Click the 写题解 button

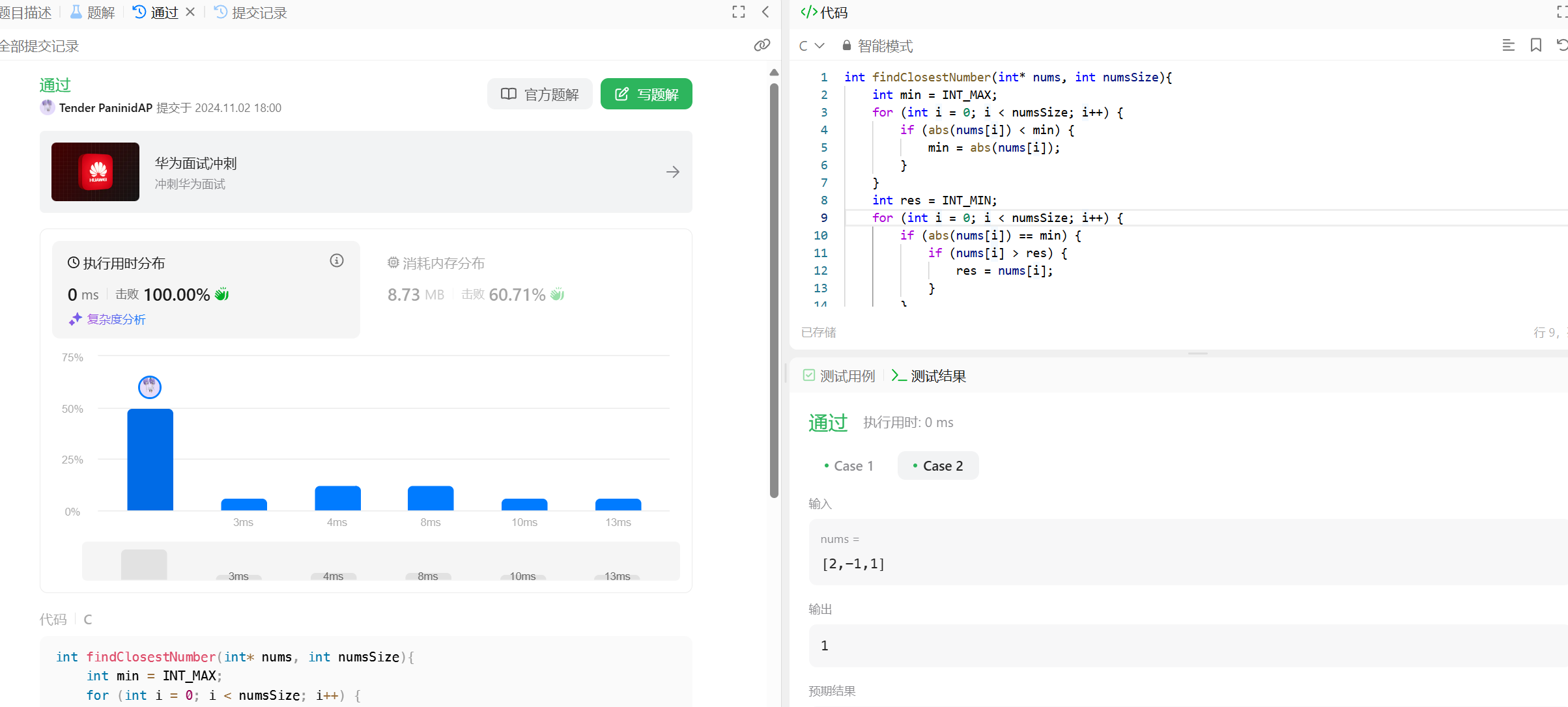click(x=646, y=94)
